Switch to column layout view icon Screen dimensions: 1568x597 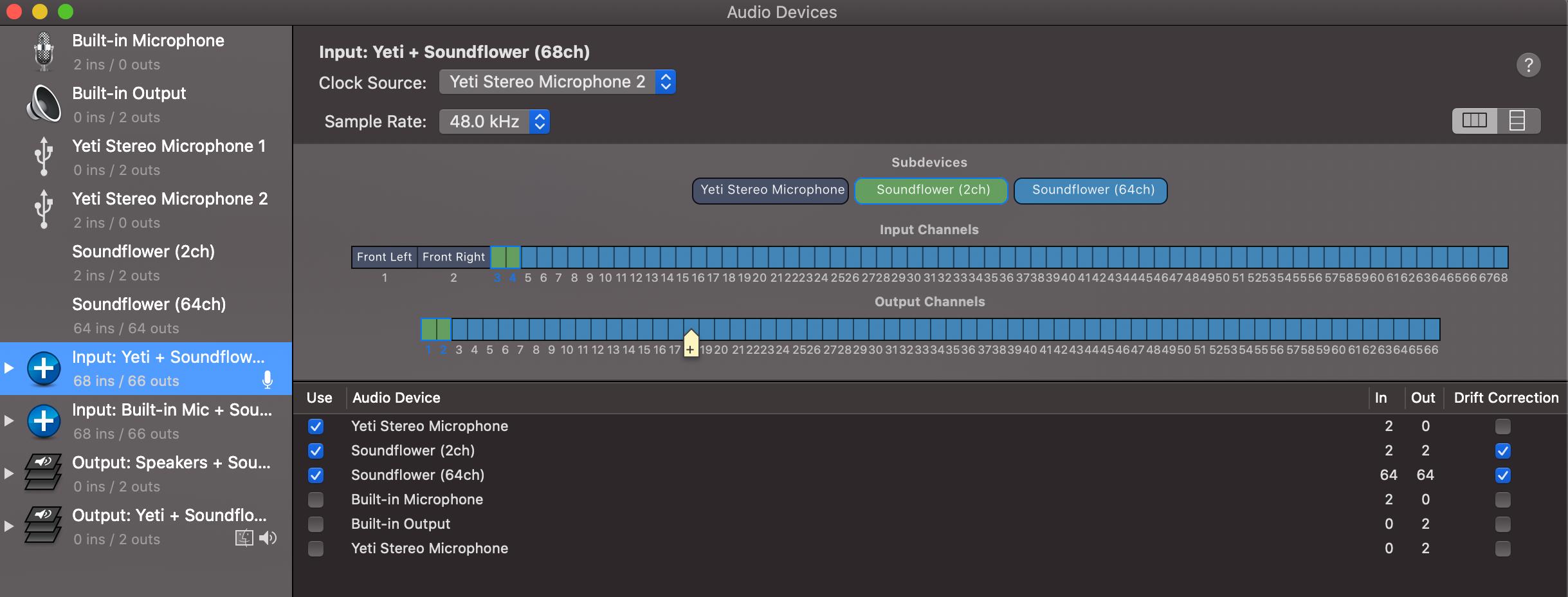pos(1474,121)
